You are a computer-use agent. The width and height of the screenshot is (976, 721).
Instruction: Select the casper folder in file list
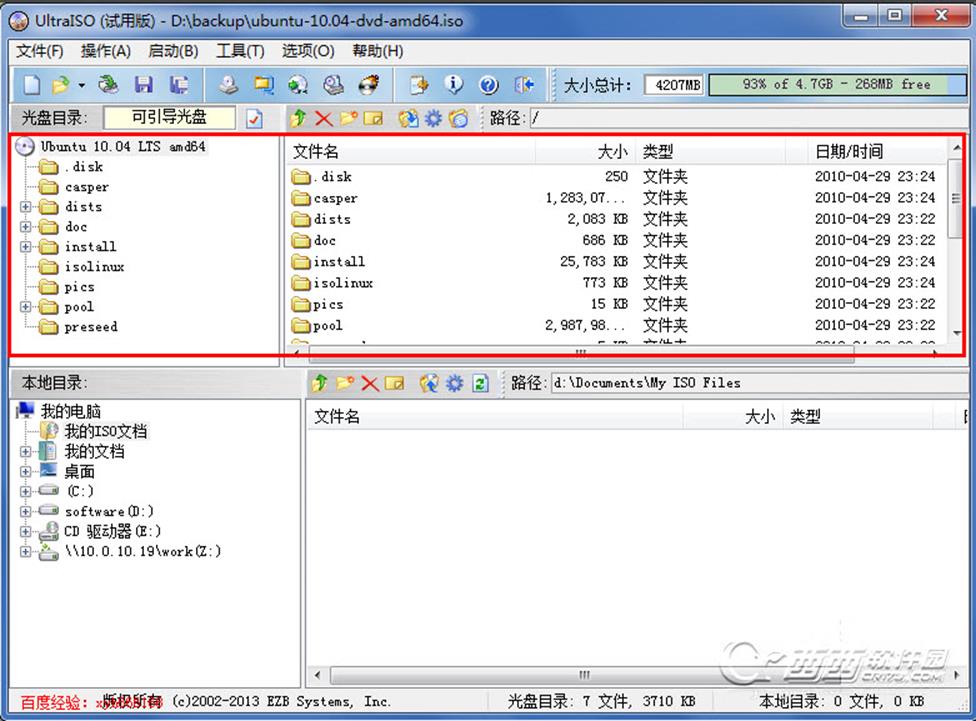336,198
